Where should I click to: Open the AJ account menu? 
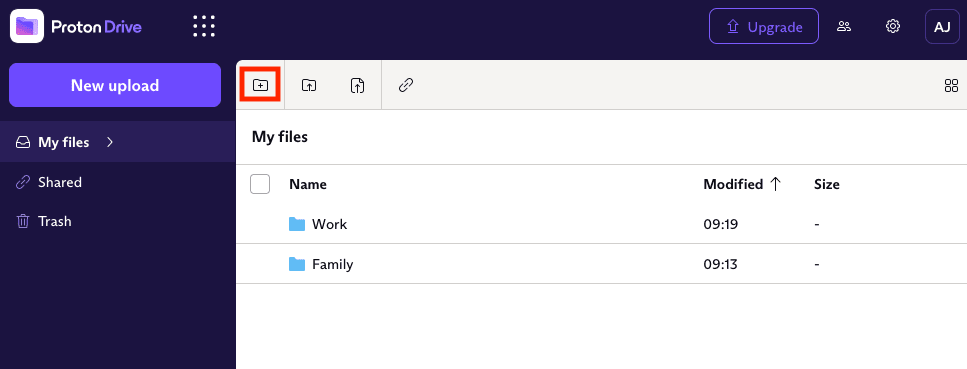click(942, 27)
